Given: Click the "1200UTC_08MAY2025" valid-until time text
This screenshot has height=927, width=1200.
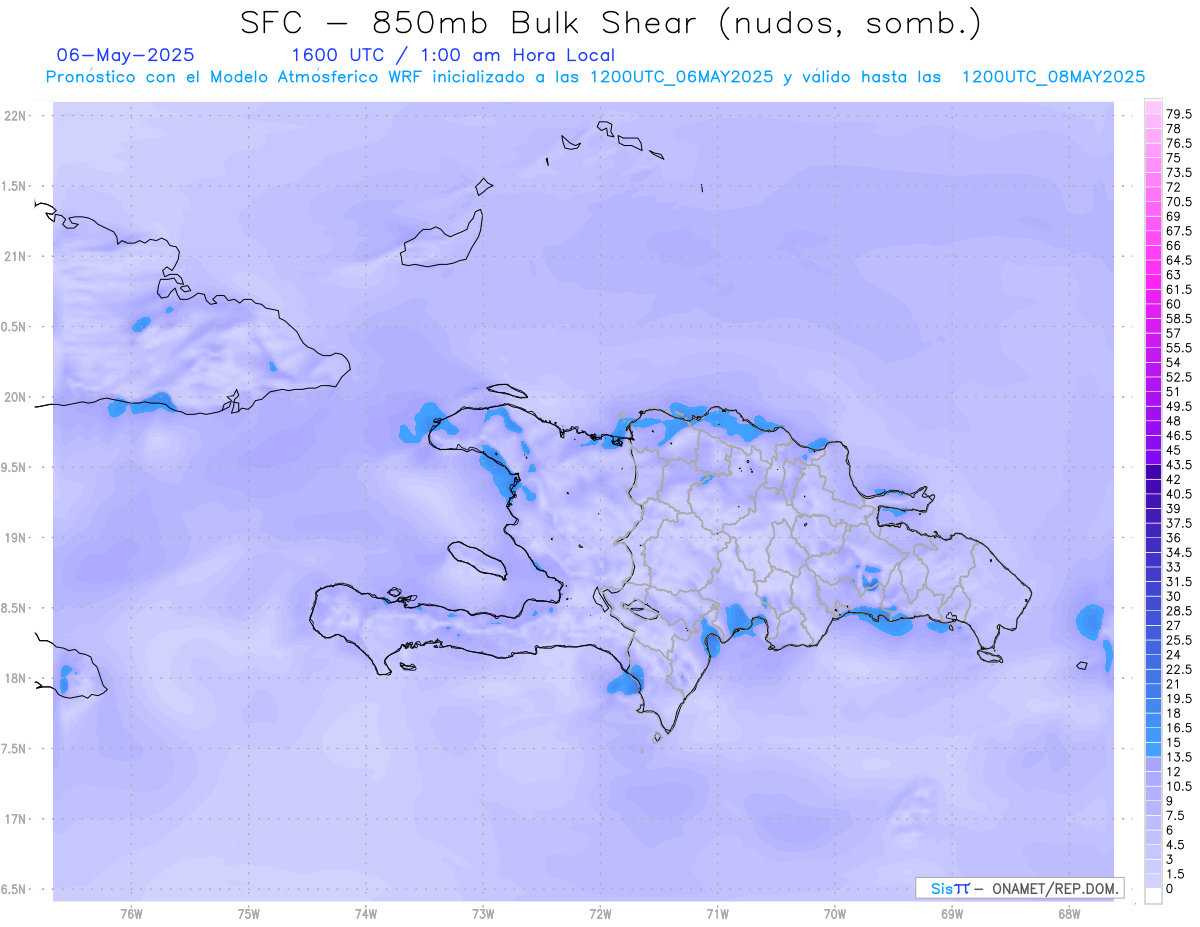Looking at the screenshot, I should [x=1053, y=77].
